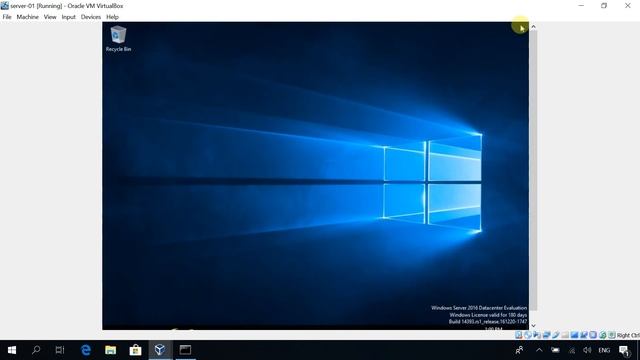Viewport: 640px width, 360px height.
Task: Click the green mouse integration status icon
Action: [x=602, y=335]
